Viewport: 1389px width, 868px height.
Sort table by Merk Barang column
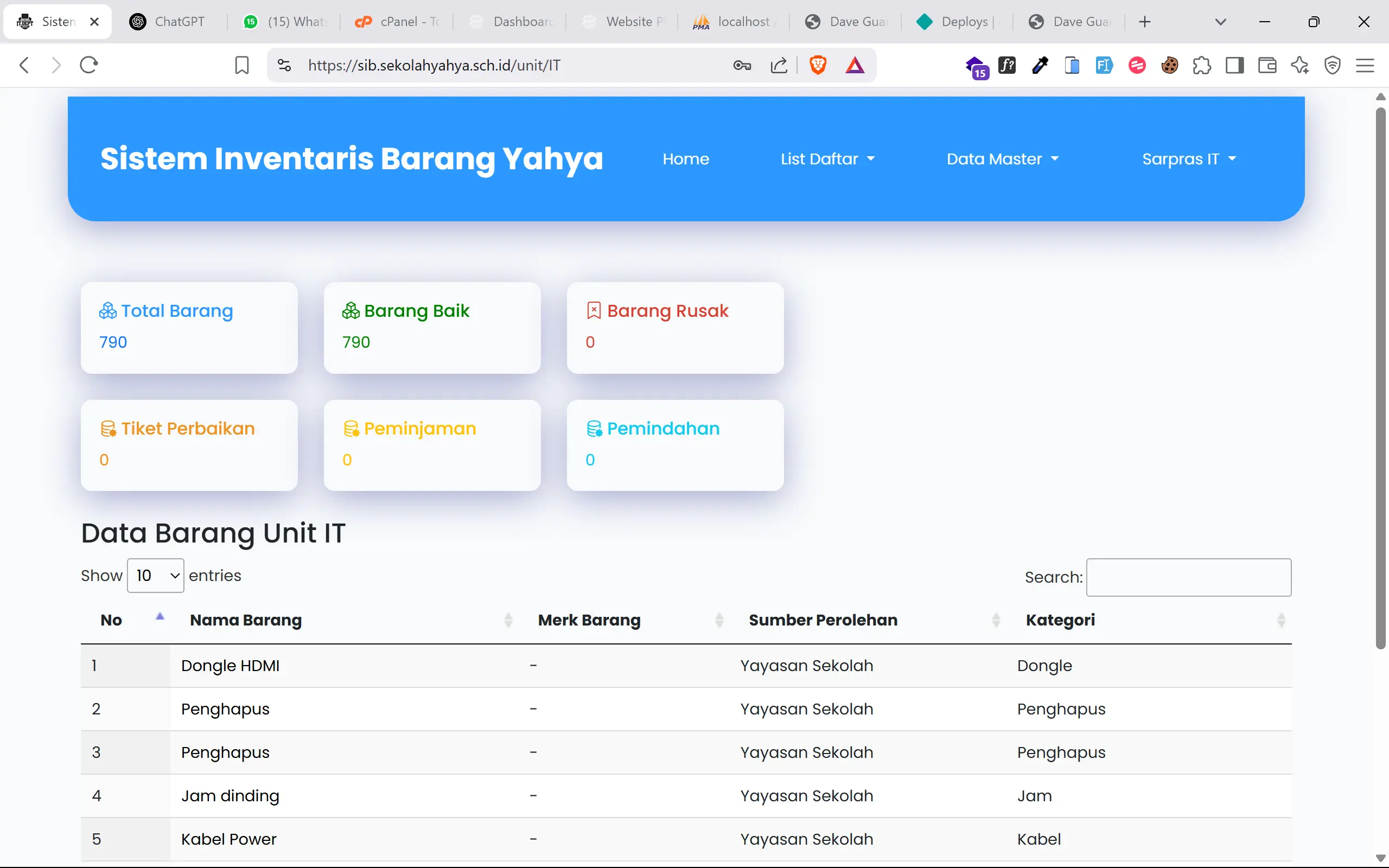click(624, 620)
